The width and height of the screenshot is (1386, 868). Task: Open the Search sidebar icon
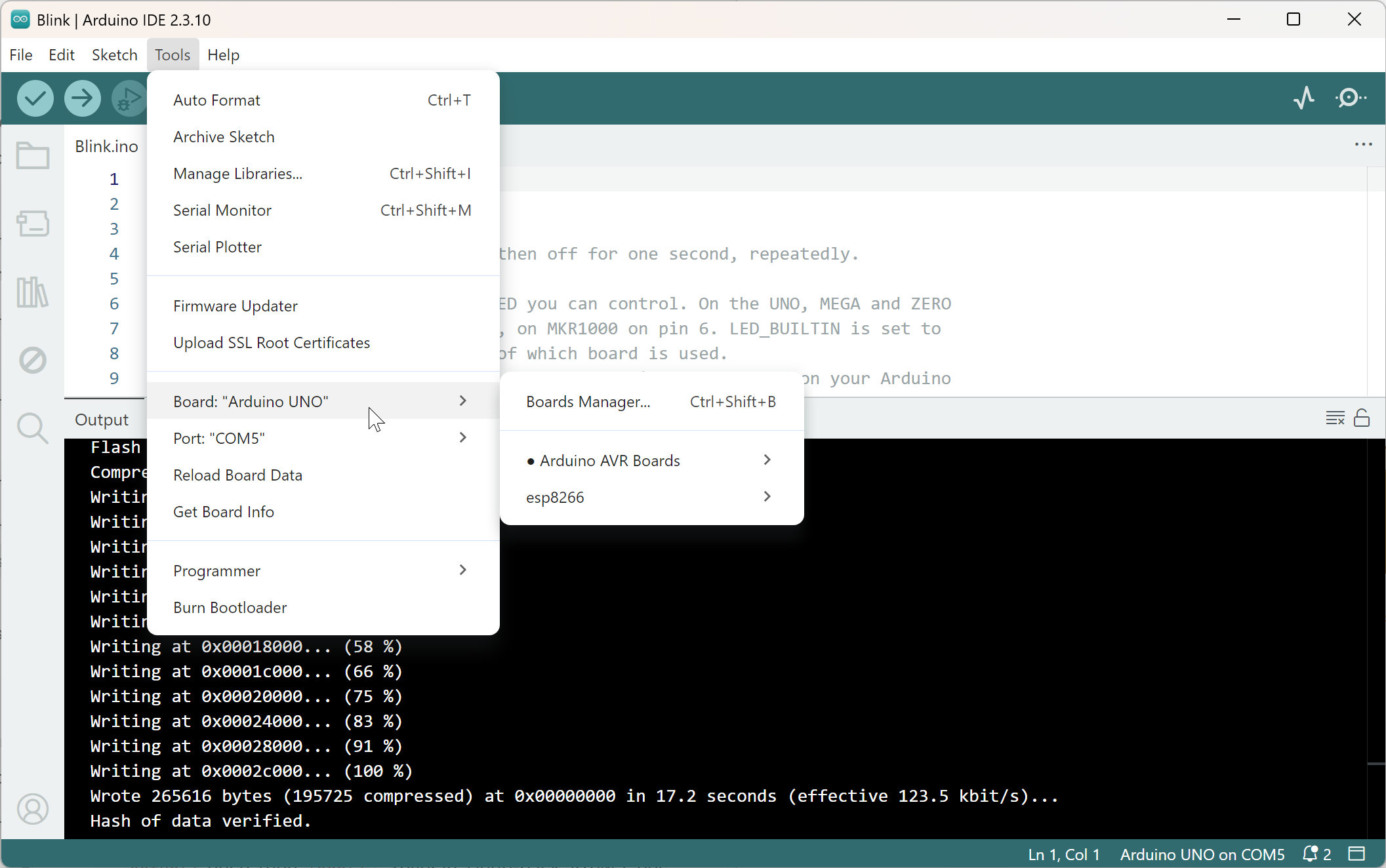[33, 428]
